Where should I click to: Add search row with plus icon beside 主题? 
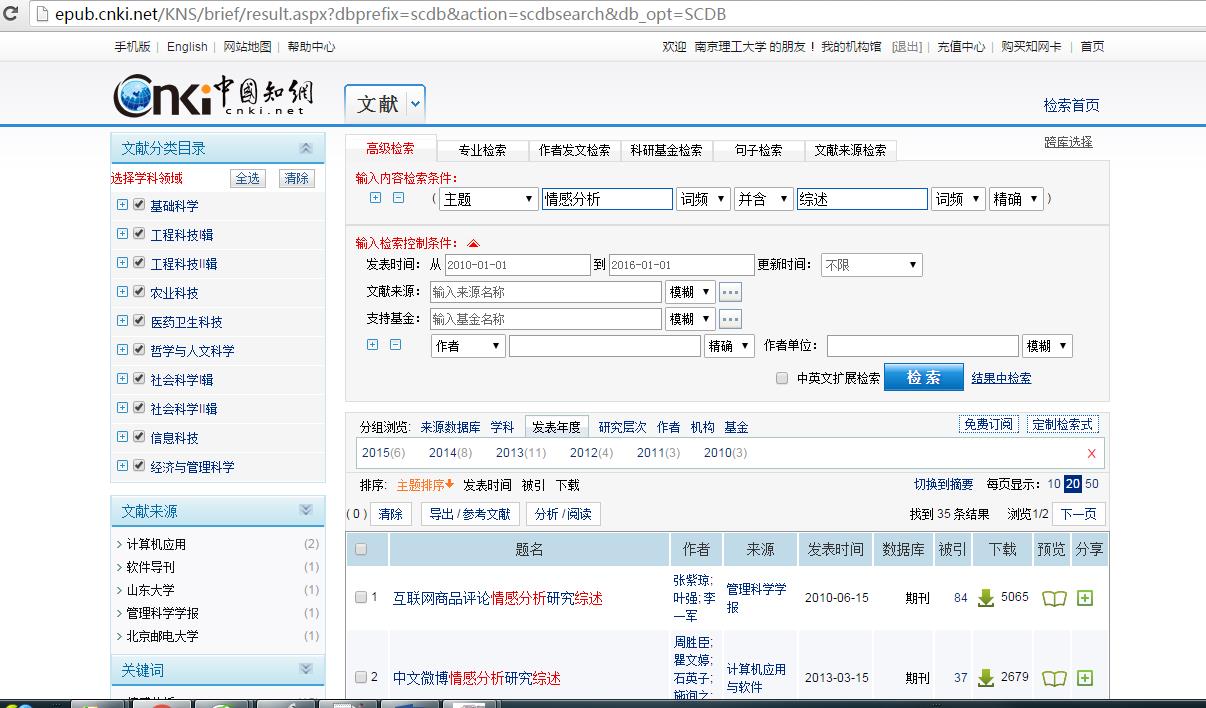(x=375, y=198)
